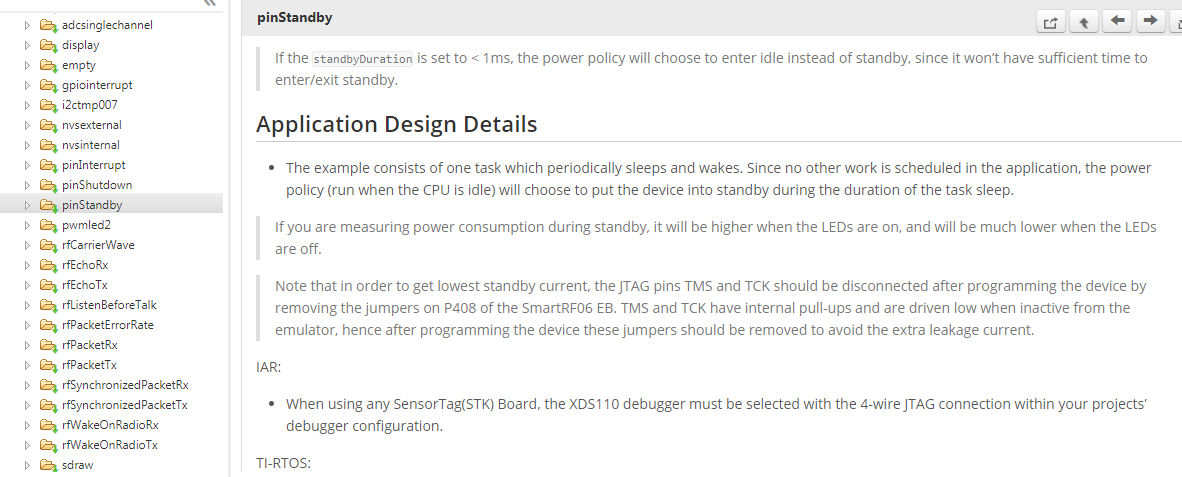Click the Application Design Details heading

pyautogui.click(x=396, y=124)
